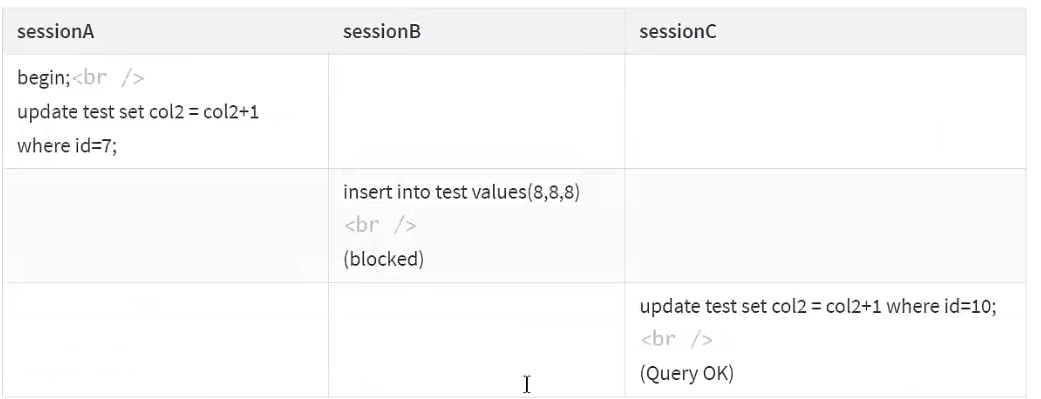Click the empty sessionC cell in the begin row

825,112
